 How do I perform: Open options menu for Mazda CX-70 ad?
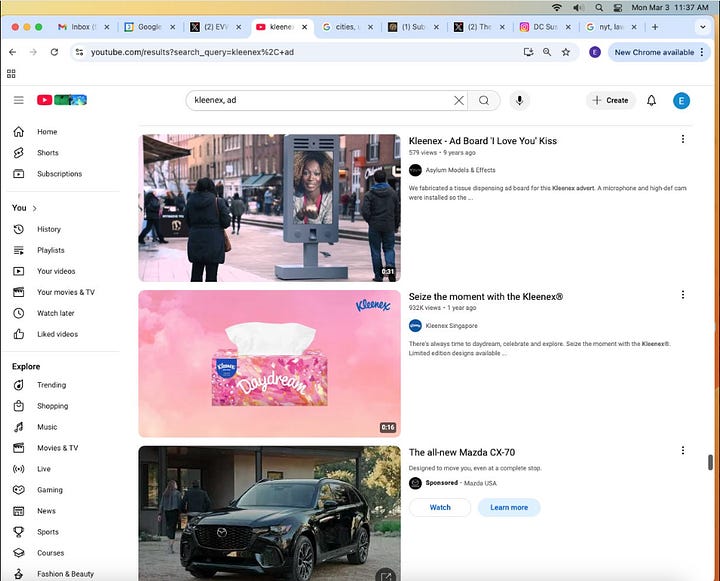click(x=683, y=451)
